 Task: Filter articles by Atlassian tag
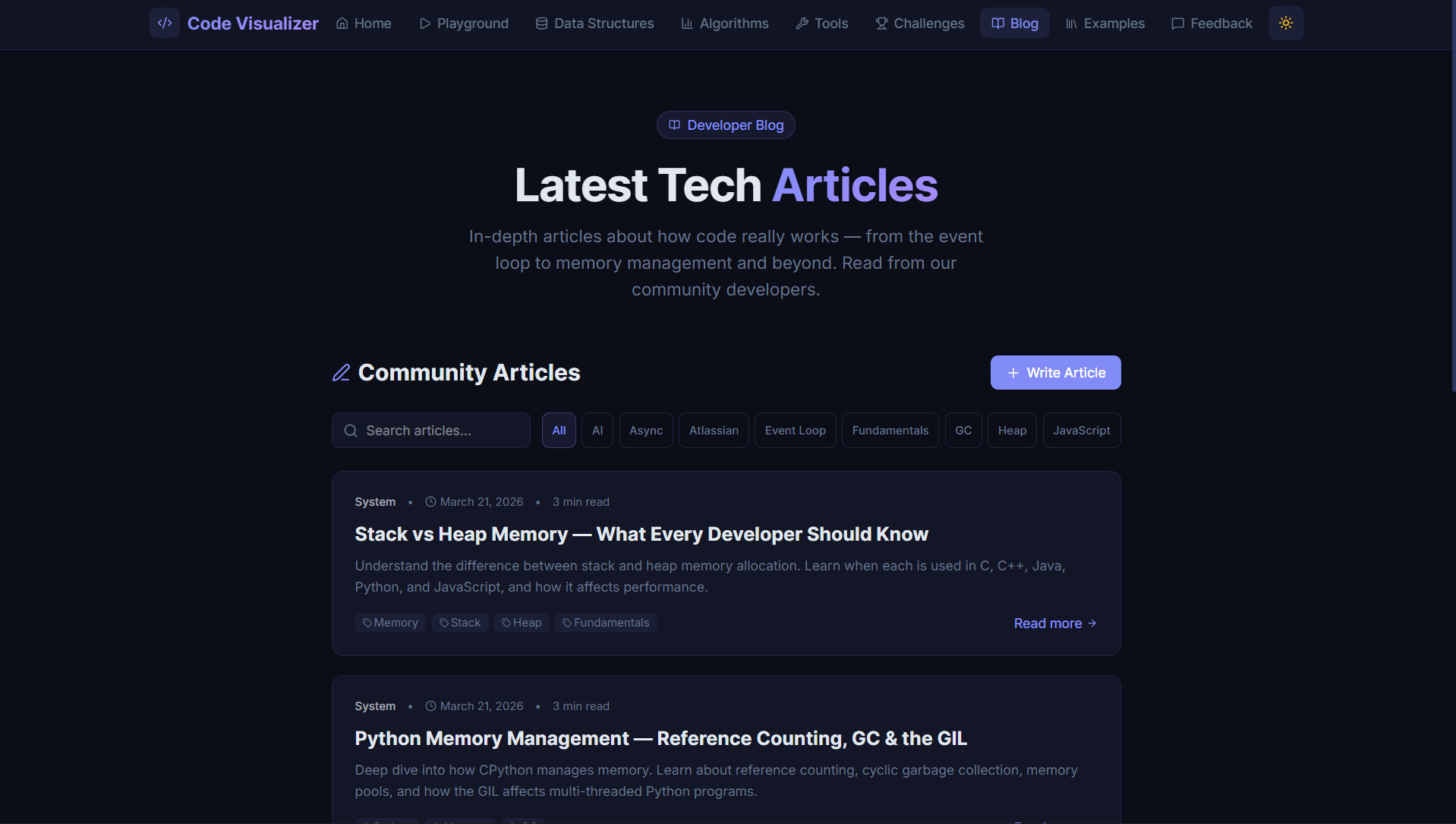(x=714, y=431)
